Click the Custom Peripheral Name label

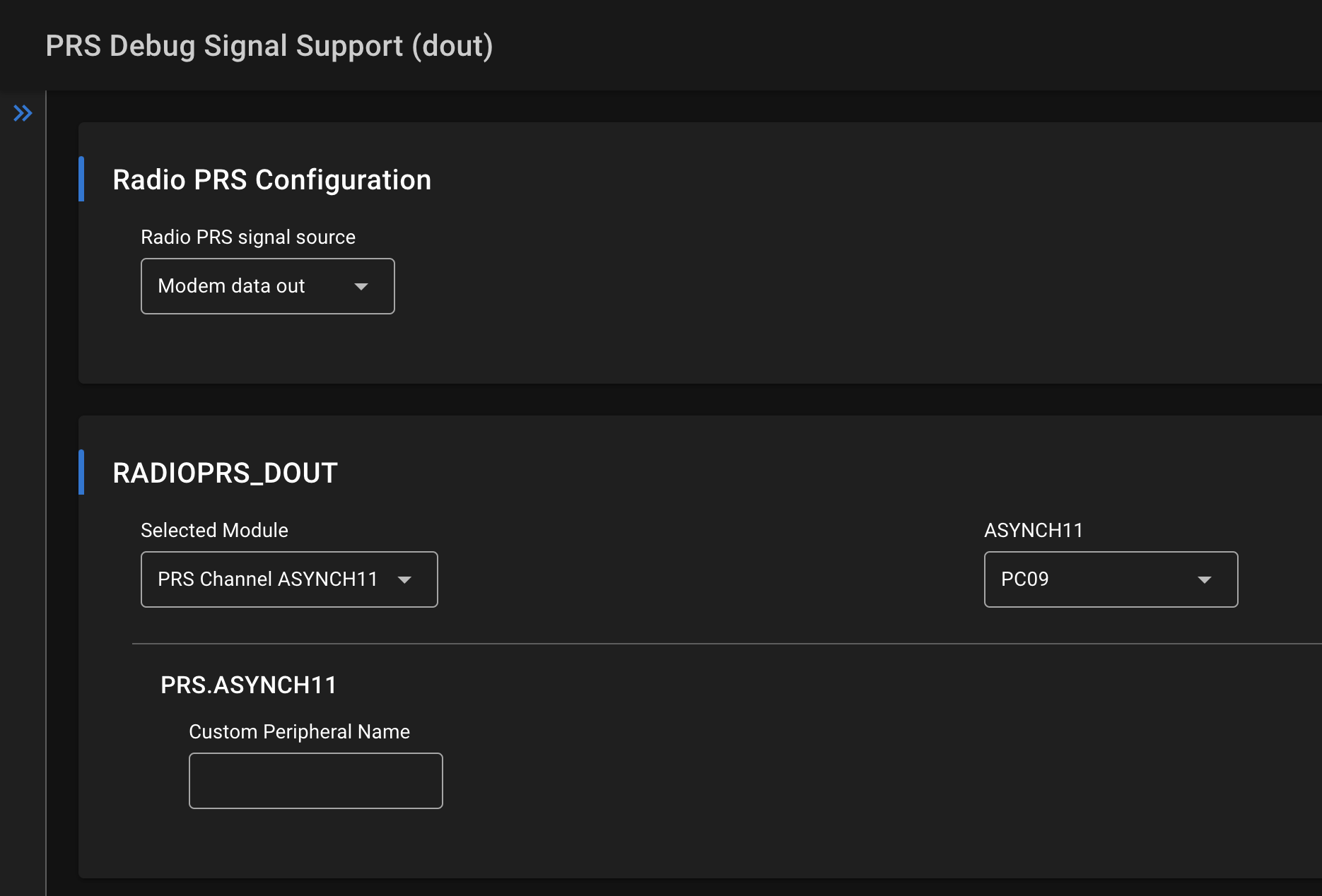[299, 731]
